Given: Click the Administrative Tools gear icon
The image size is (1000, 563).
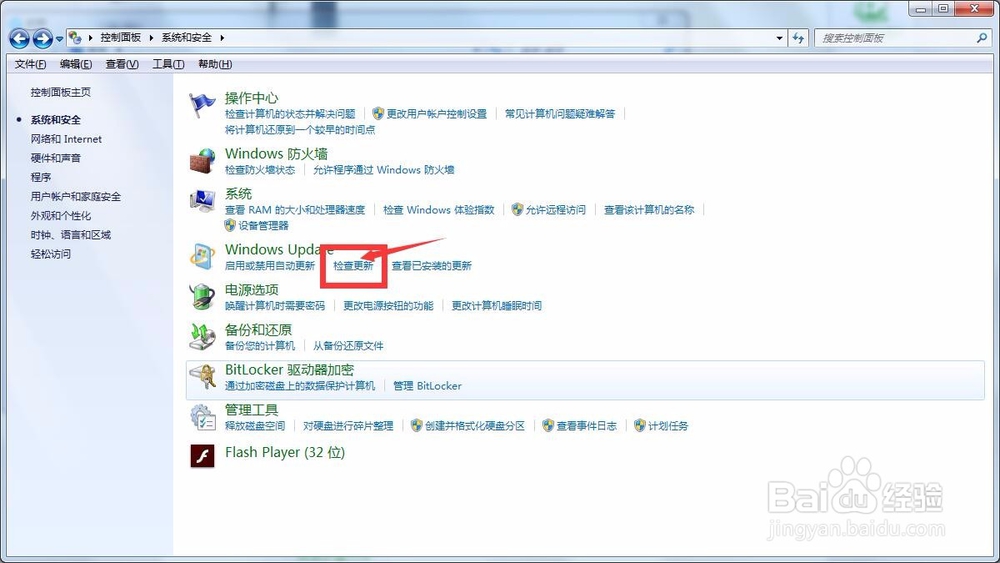Looking at the screenshot, I should click(x=202, y=417).
